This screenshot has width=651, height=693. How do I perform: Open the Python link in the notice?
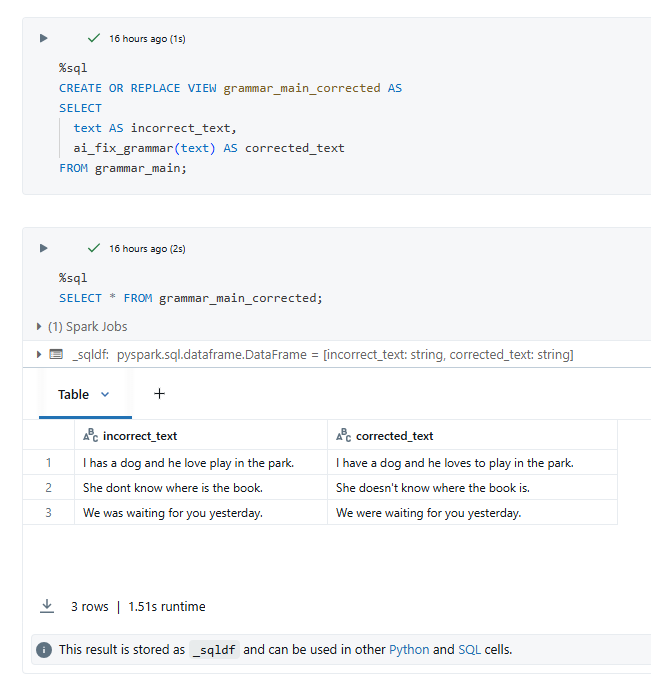(409, 650)
